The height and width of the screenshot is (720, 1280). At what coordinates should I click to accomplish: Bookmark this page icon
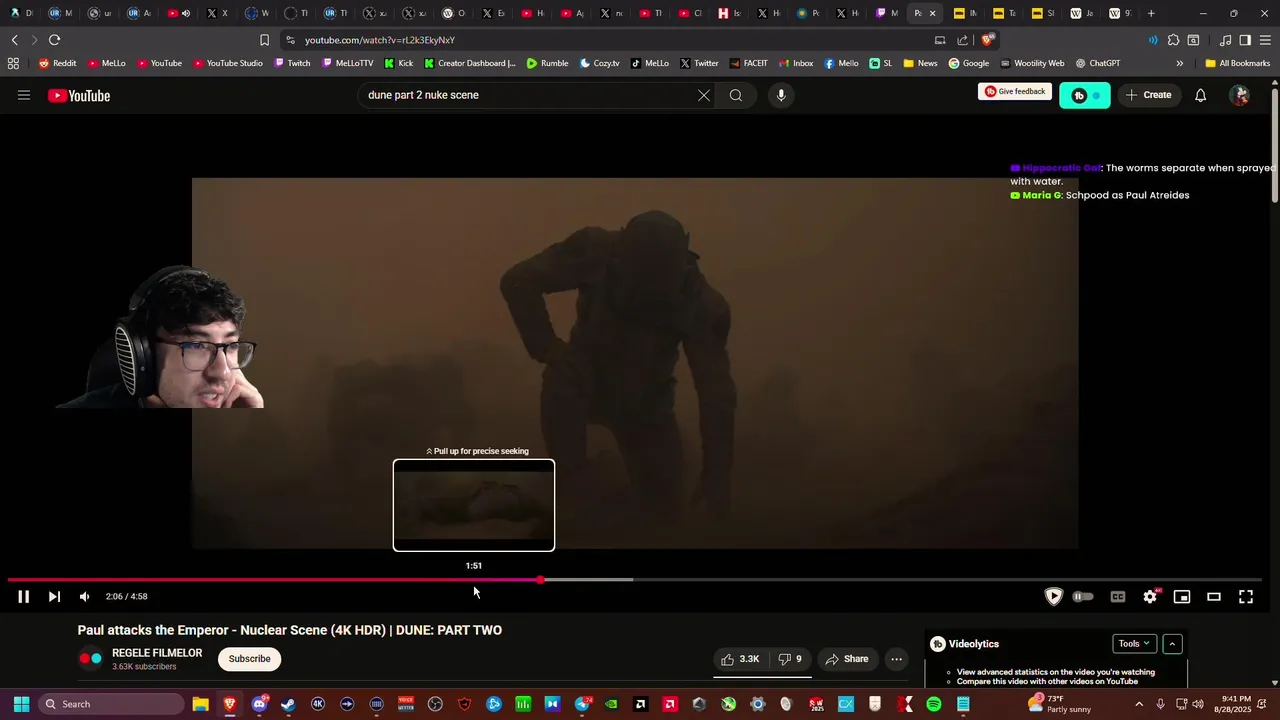[x=264, y=40]
